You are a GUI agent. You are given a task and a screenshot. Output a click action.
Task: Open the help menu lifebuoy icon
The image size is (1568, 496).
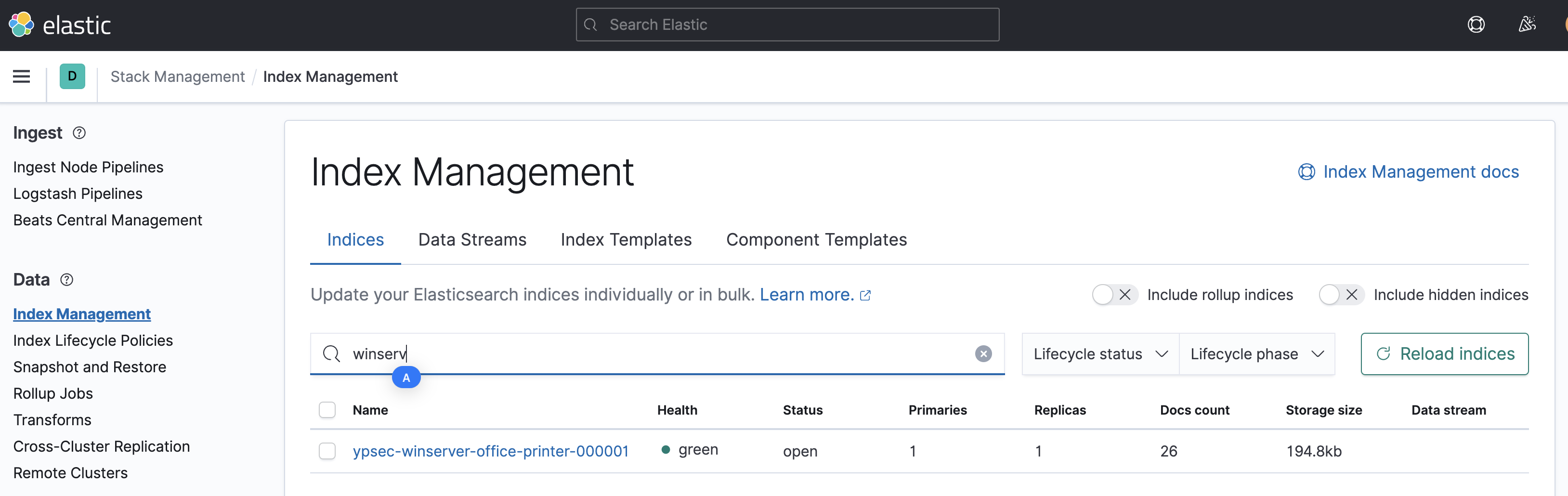pos(1476,25)
